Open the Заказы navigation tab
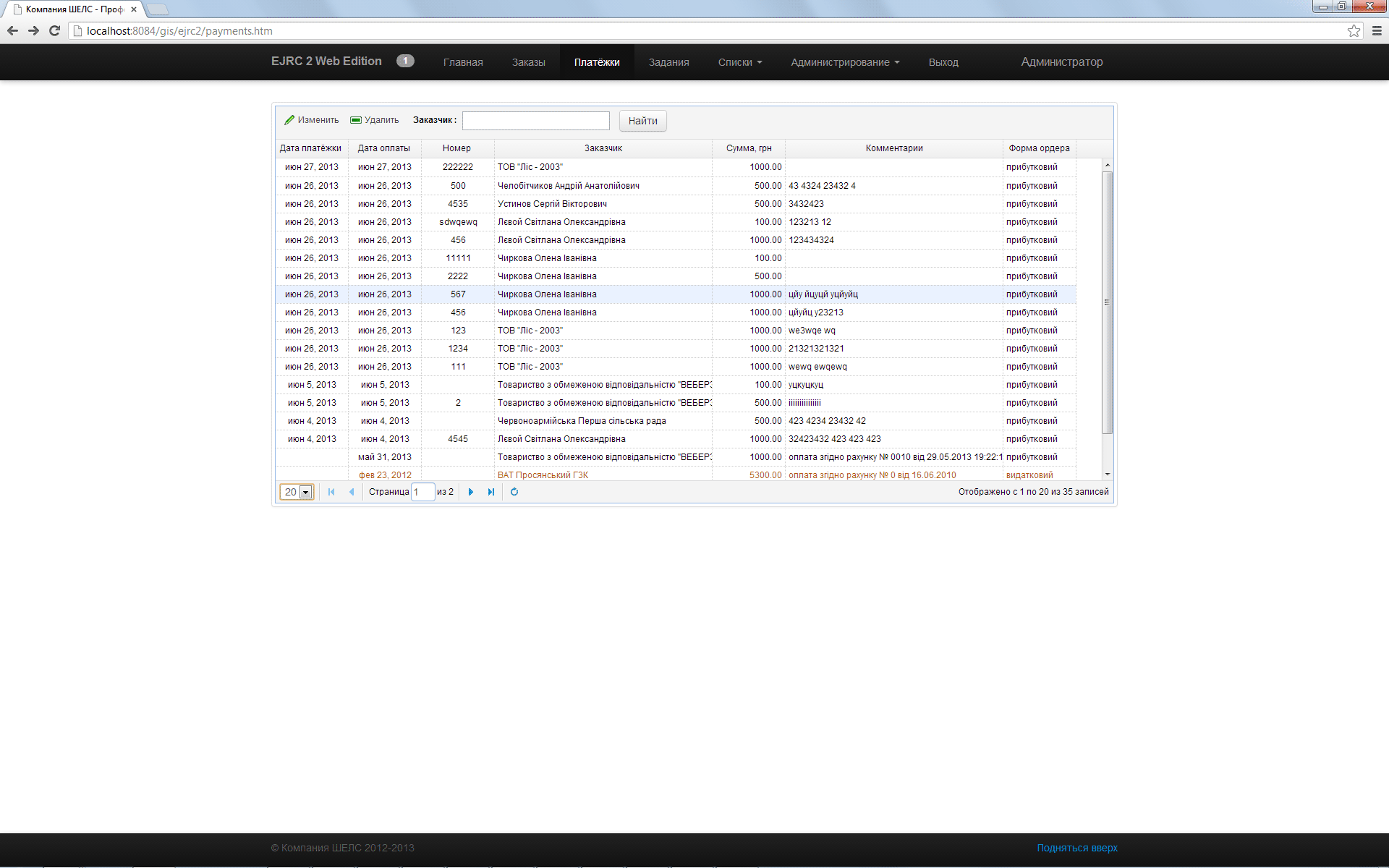Screen dimensions: 1389x868 click(x=528, y=62)
